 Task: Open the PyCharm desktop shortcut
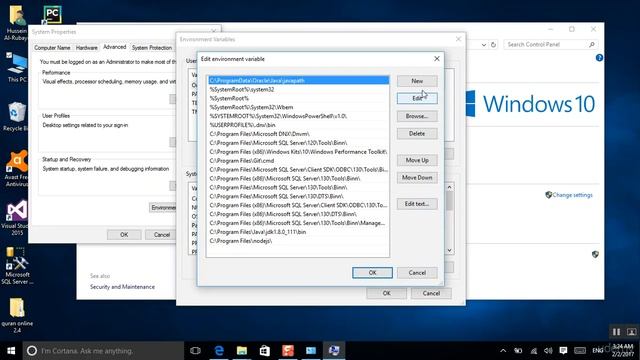(52, 15)
